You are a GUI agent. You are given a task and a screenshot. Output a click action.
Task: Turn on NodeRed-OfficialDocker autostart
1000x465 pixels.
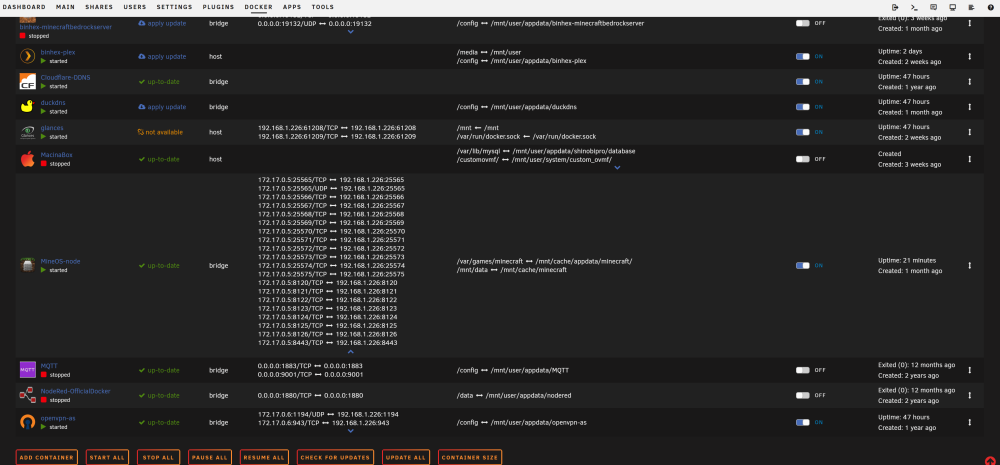pos(802,395)
